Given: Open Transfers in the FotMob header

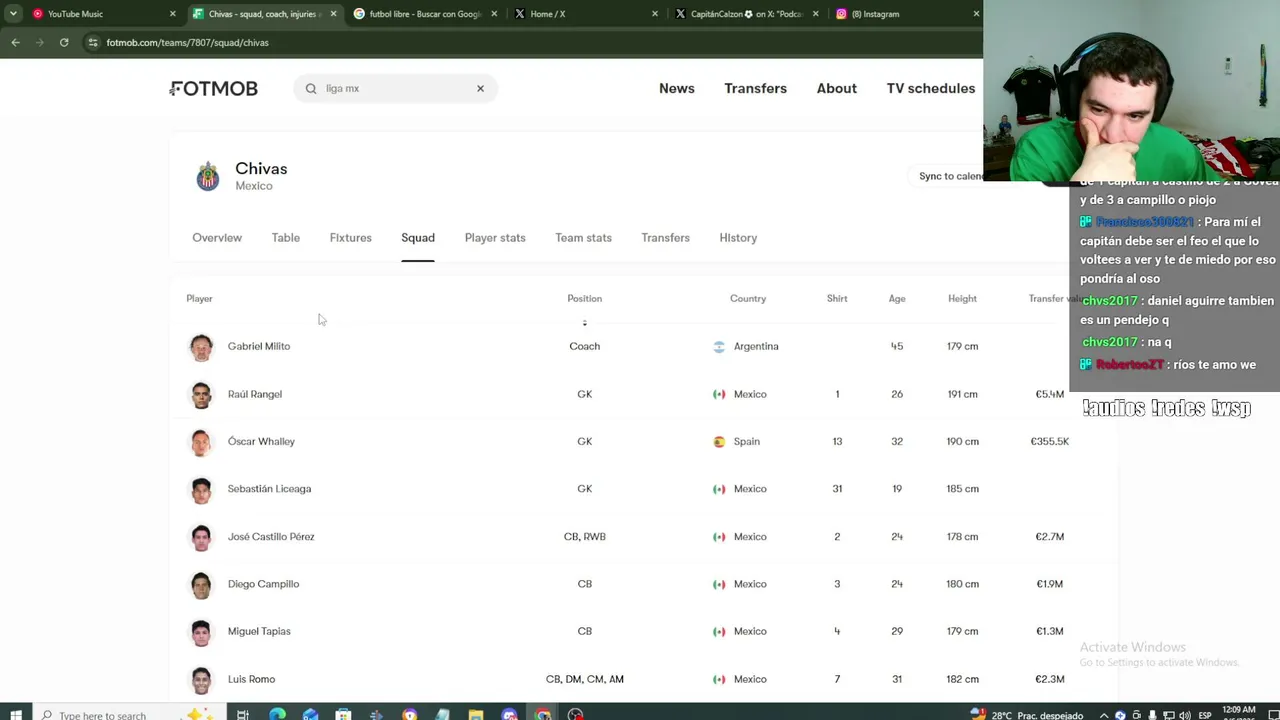Looking at the screenshot, I should click(755, 88).
